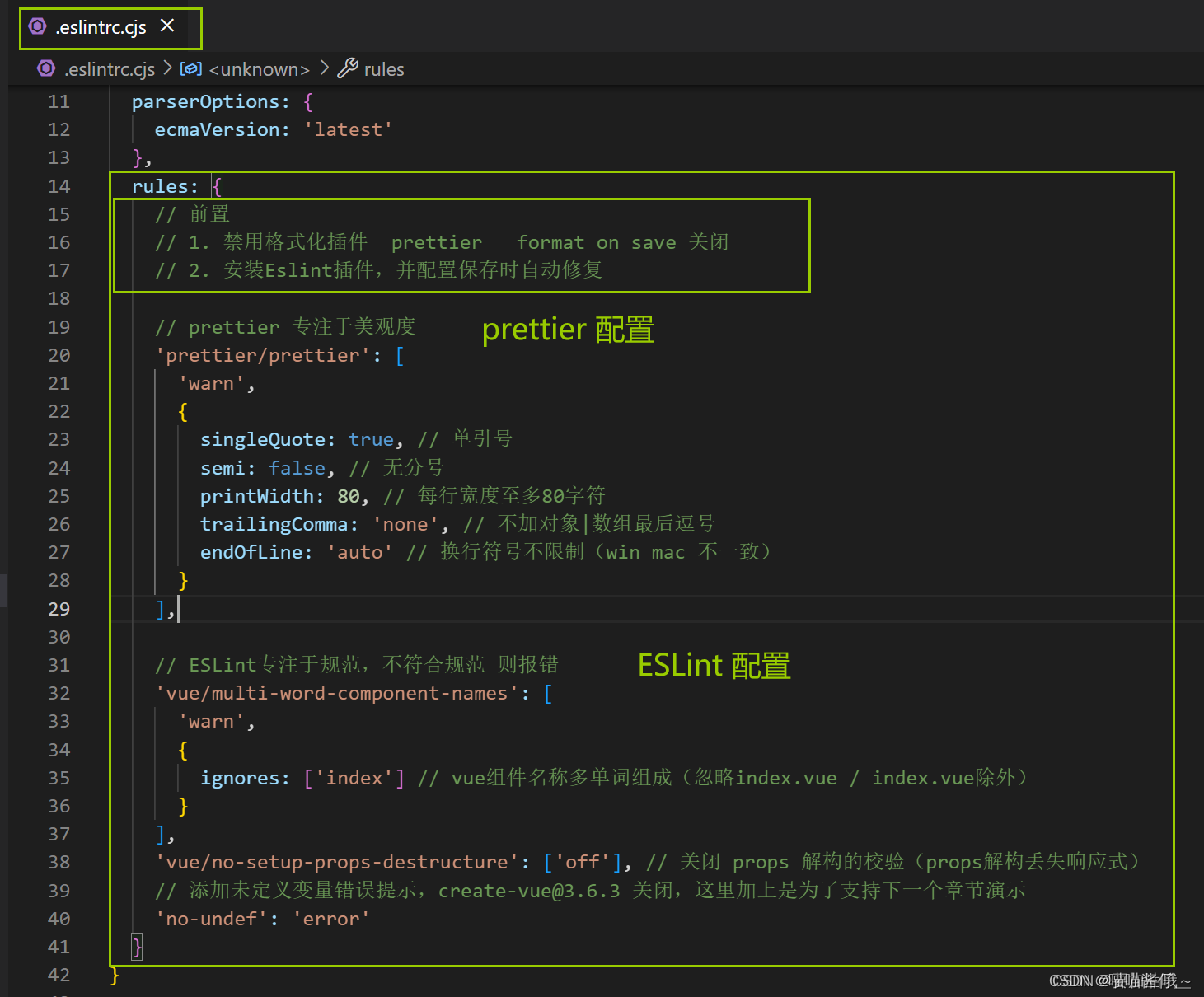Click the symbol icon before <unknown> breadcrumb
Viewport: 1204px width, 997px height.
tap(190, 68)
